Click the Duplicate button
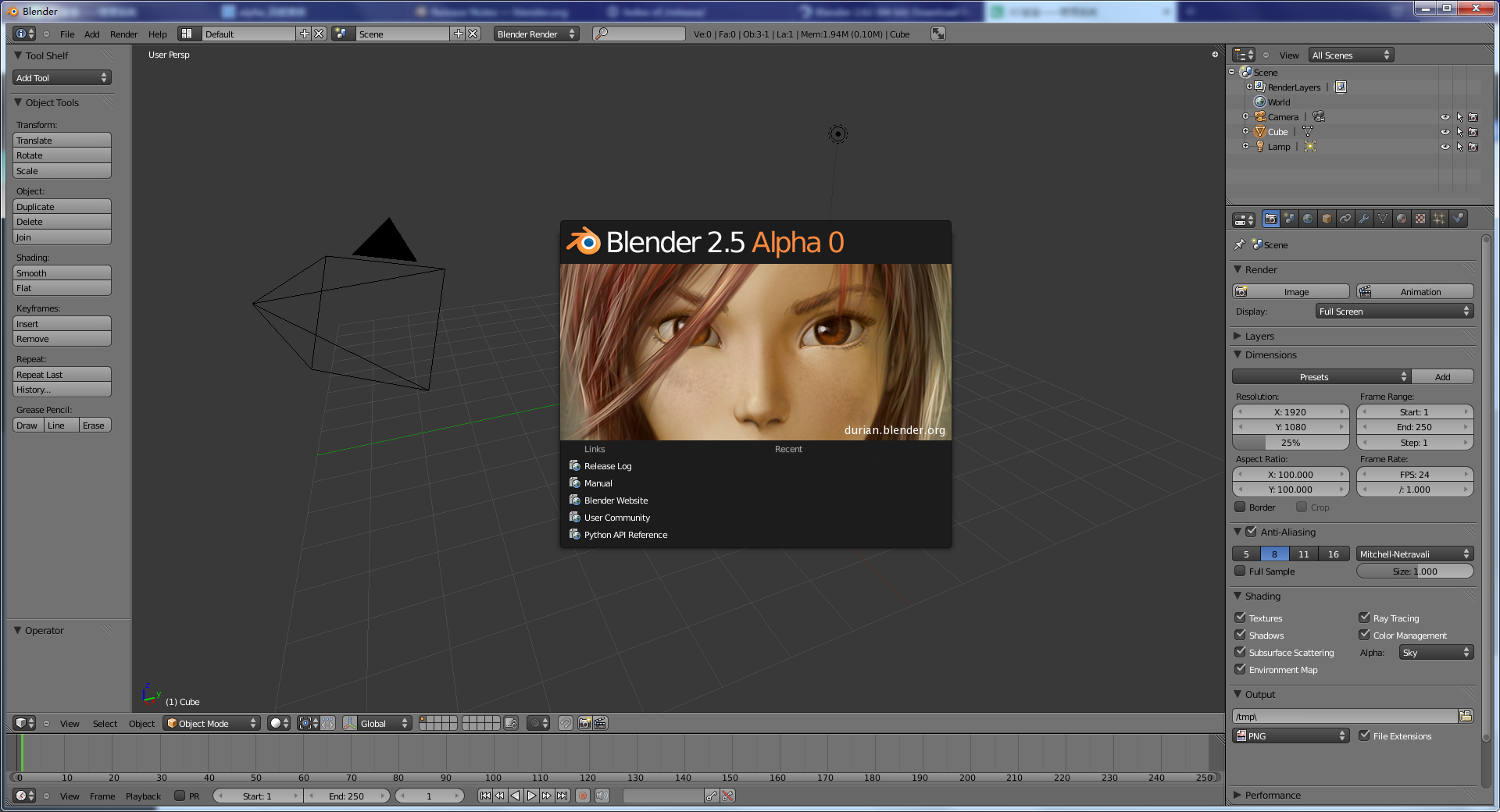This screenshot has width=1500, height=812. coord(62,207)
